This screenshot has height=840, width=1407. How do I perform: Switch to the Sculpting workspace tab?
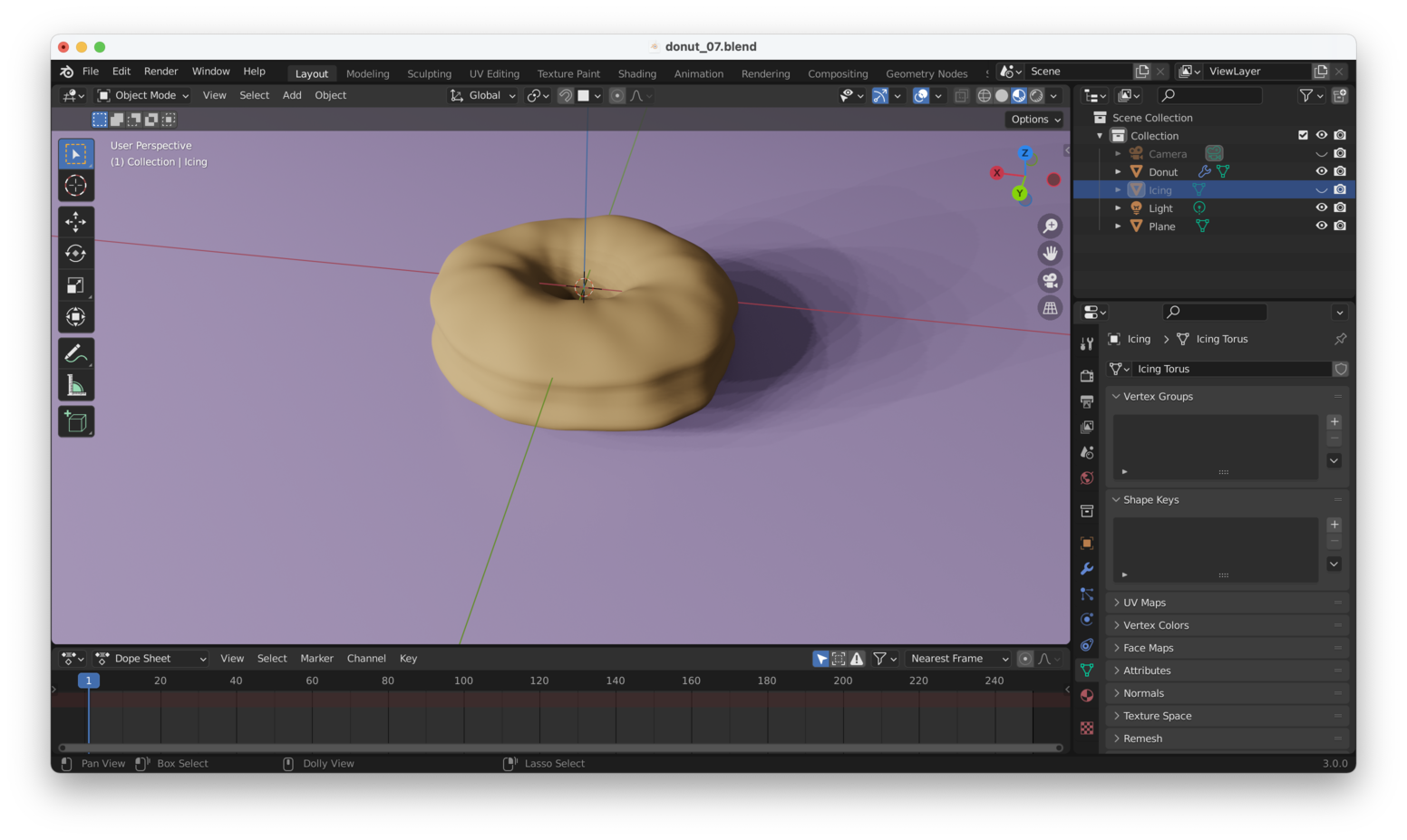click(x=429, y=73)
